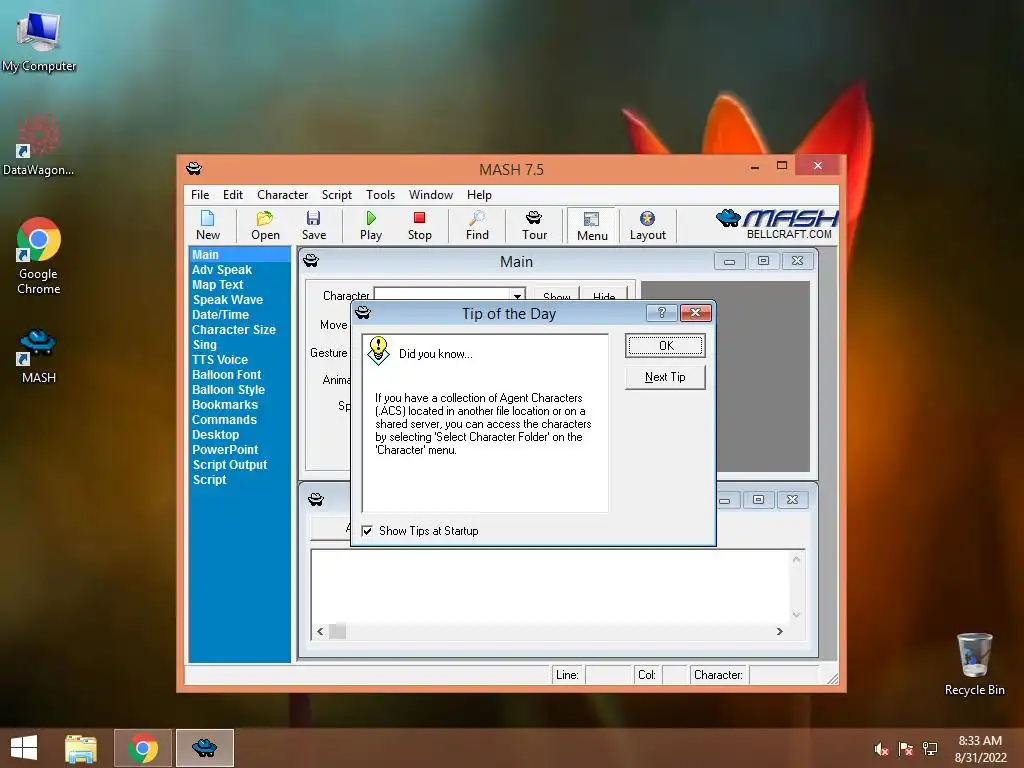Click the Hide button in Main window
The width and height of the screenshot is (1024, 768).
click(x=604, y=295)
